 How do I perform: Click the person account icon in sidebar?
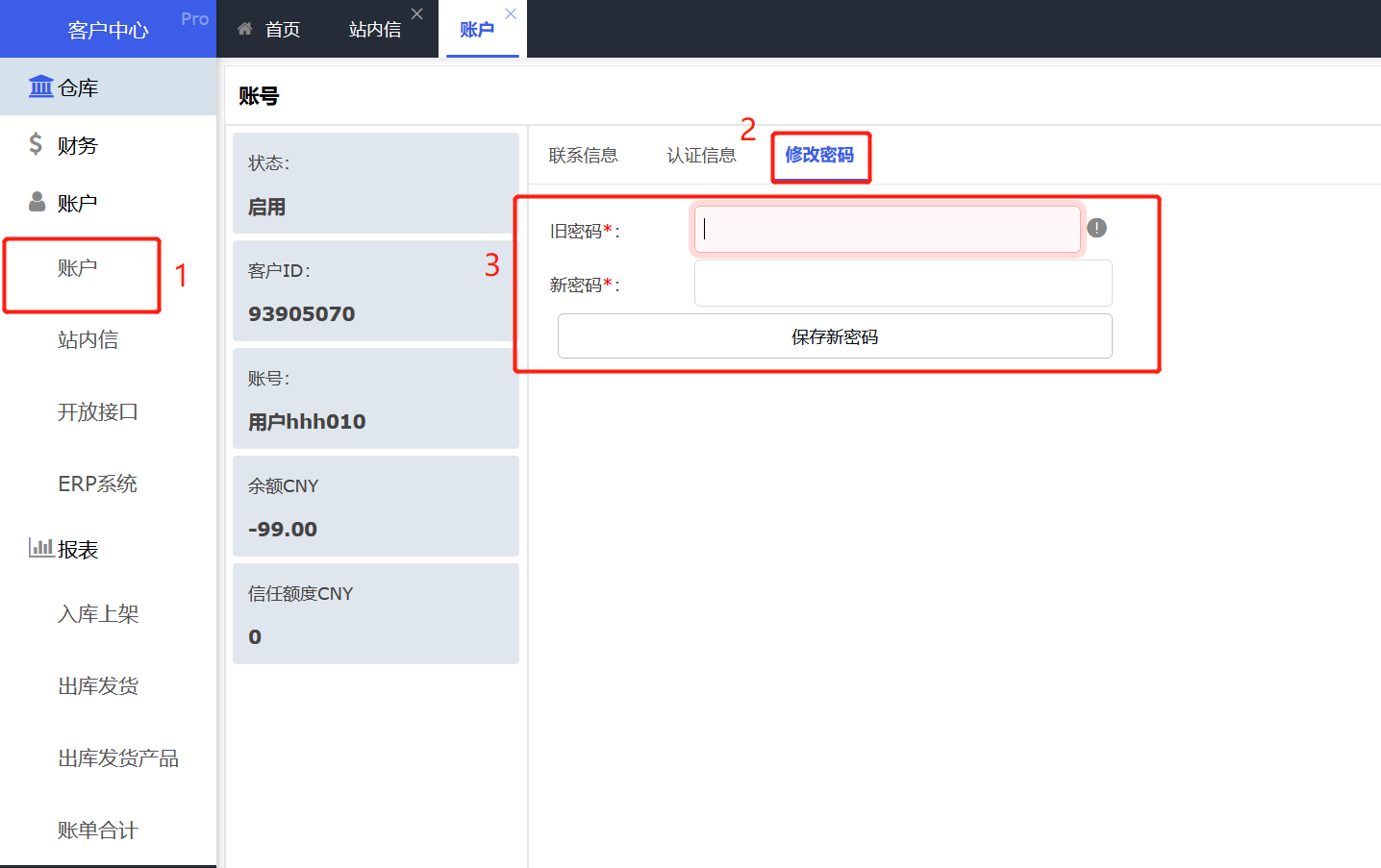click(x=38, y=202)
